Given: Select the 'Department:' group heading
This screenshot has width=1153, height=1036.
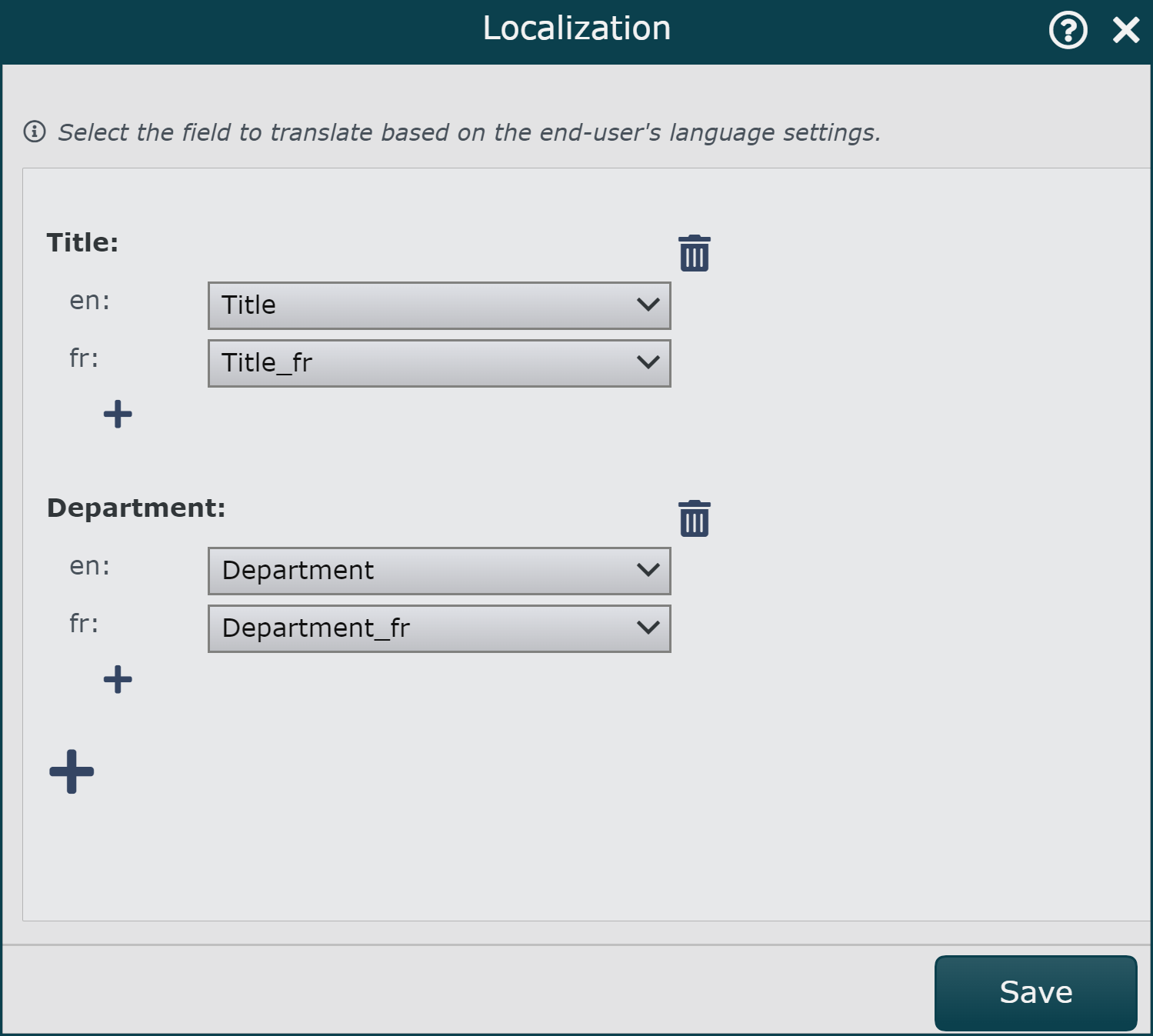Looking at the screenshot, I should [x=136, y=508].
